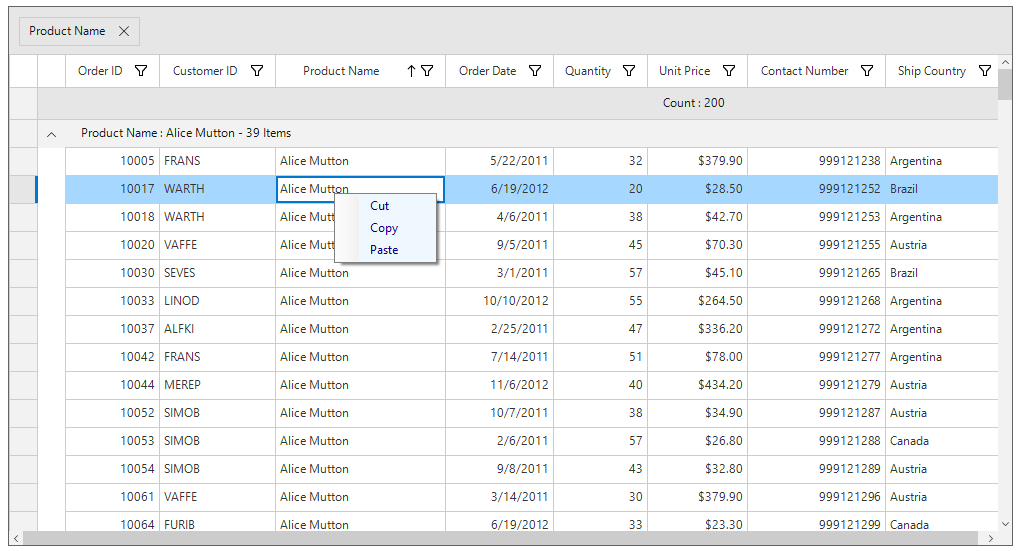Image resolution: width=1017 pixels, height=551 pixels.
Task: Click the horizontal scrollbar thumb
Action: pyautogui.click(x=500, y=538)
